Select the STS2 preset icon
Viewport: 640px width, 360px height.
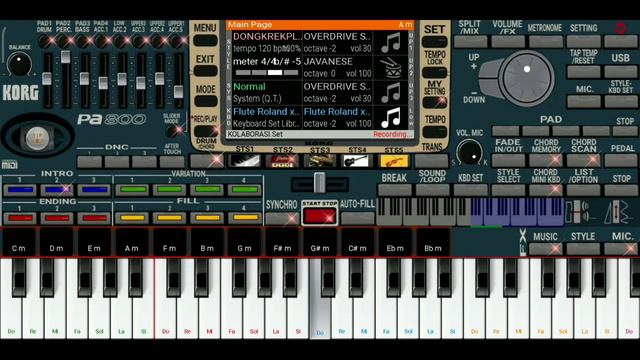click(282, 161)
